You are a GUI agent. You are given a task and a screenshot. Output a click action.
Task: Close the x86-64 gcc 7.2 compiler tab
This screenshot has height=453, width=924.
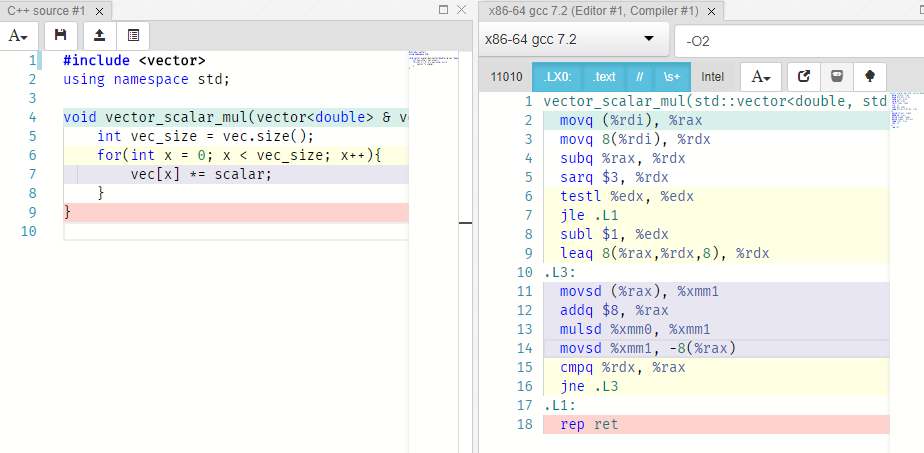[711, 12]
